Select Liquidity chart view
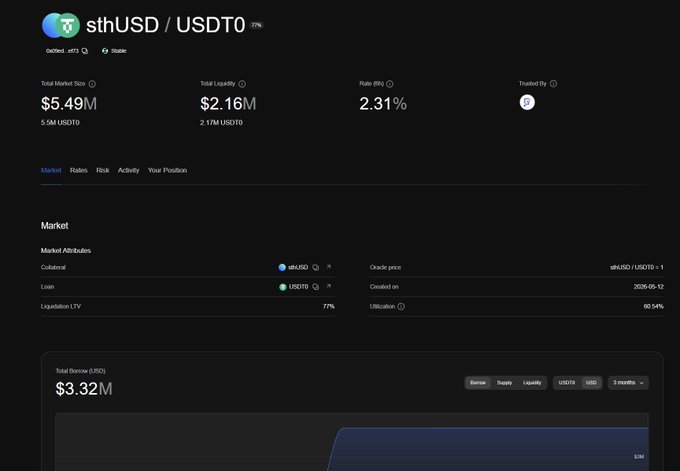This screenshot has width=680, height=471. (532, 383)
